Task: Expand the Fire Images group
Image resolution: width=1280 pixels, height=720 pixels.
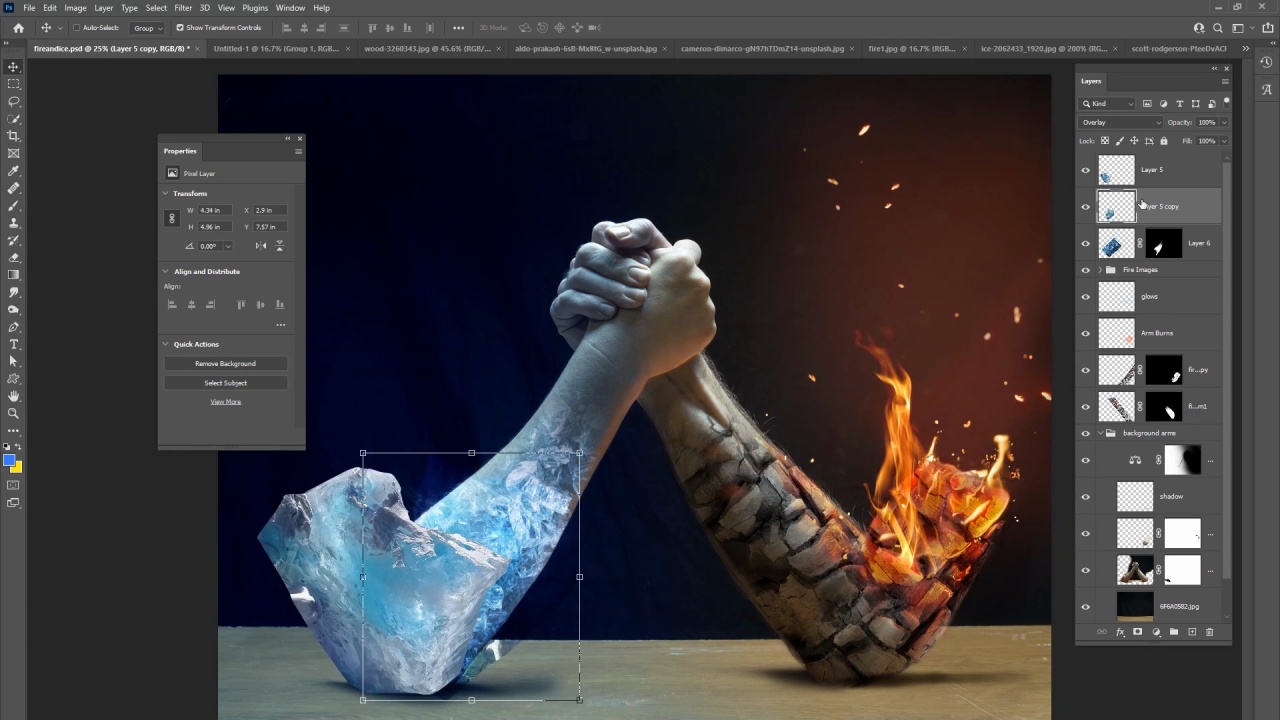Action: [1100, 270]
